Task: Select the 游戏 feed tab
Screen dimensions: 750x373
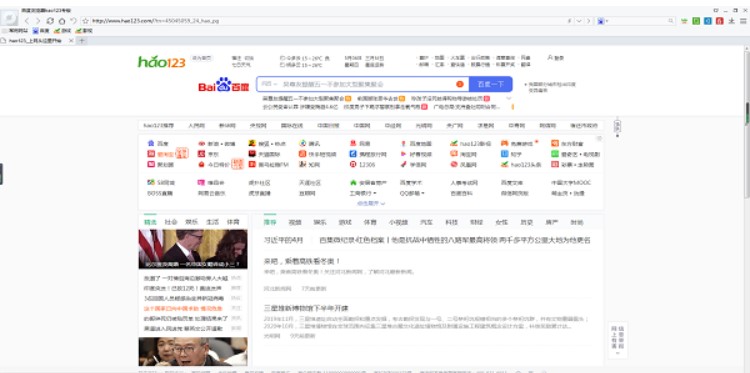Action: (345, 222)
